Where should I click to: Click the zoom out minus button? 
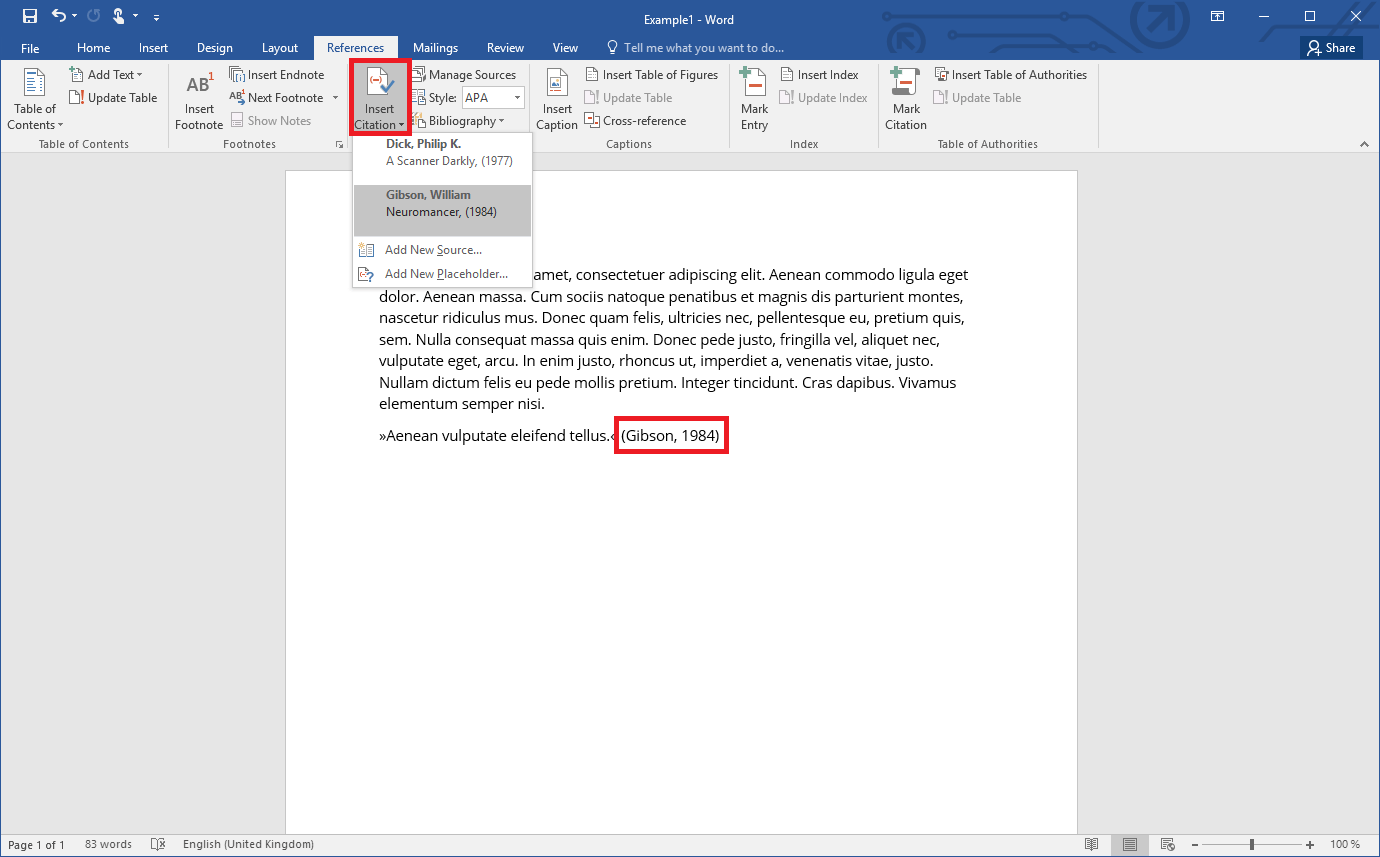(x=1194, y=845)
